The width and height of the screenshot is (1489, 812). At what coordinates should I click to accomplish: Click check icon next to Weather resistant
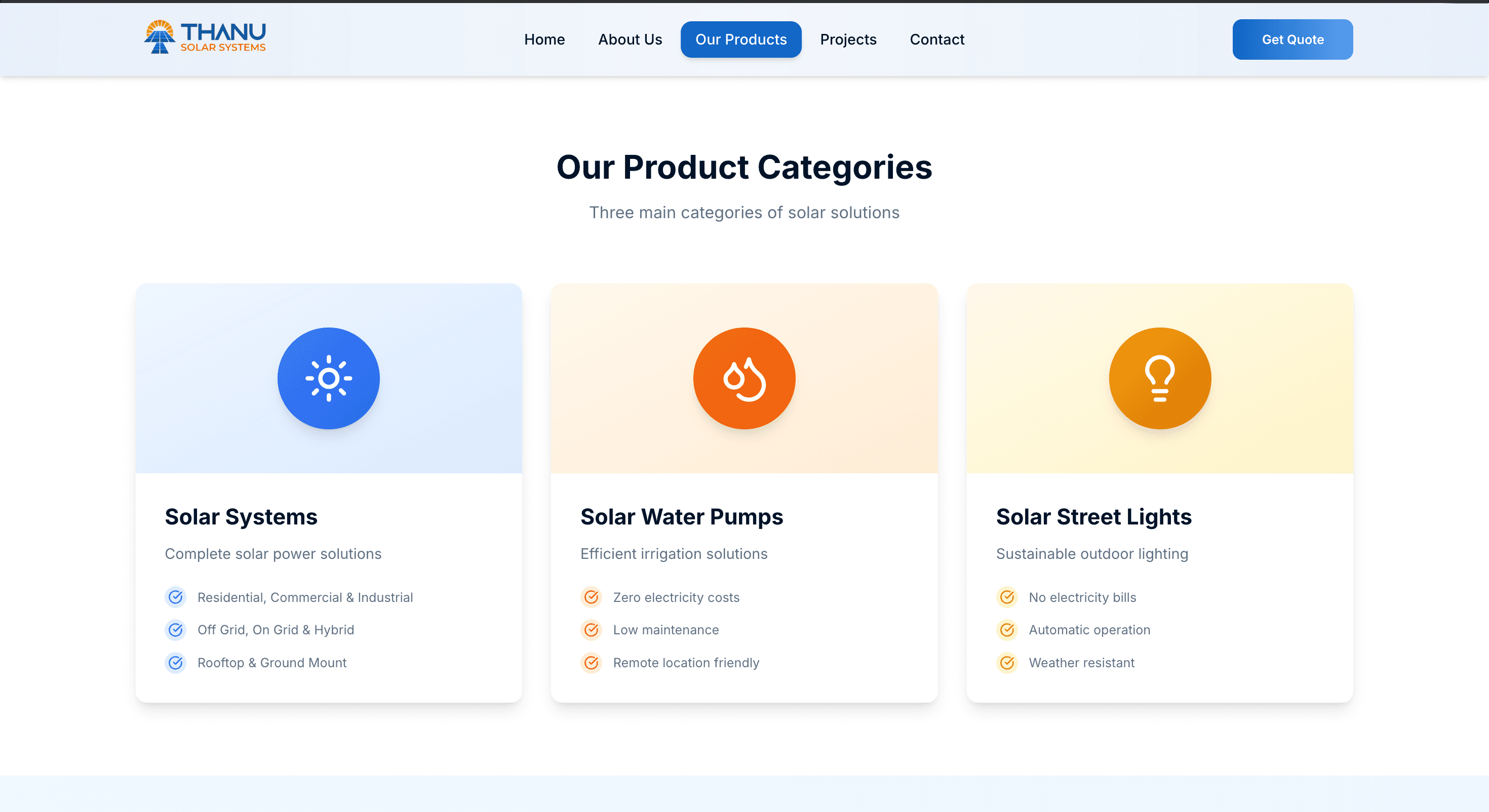(1007, 662)
